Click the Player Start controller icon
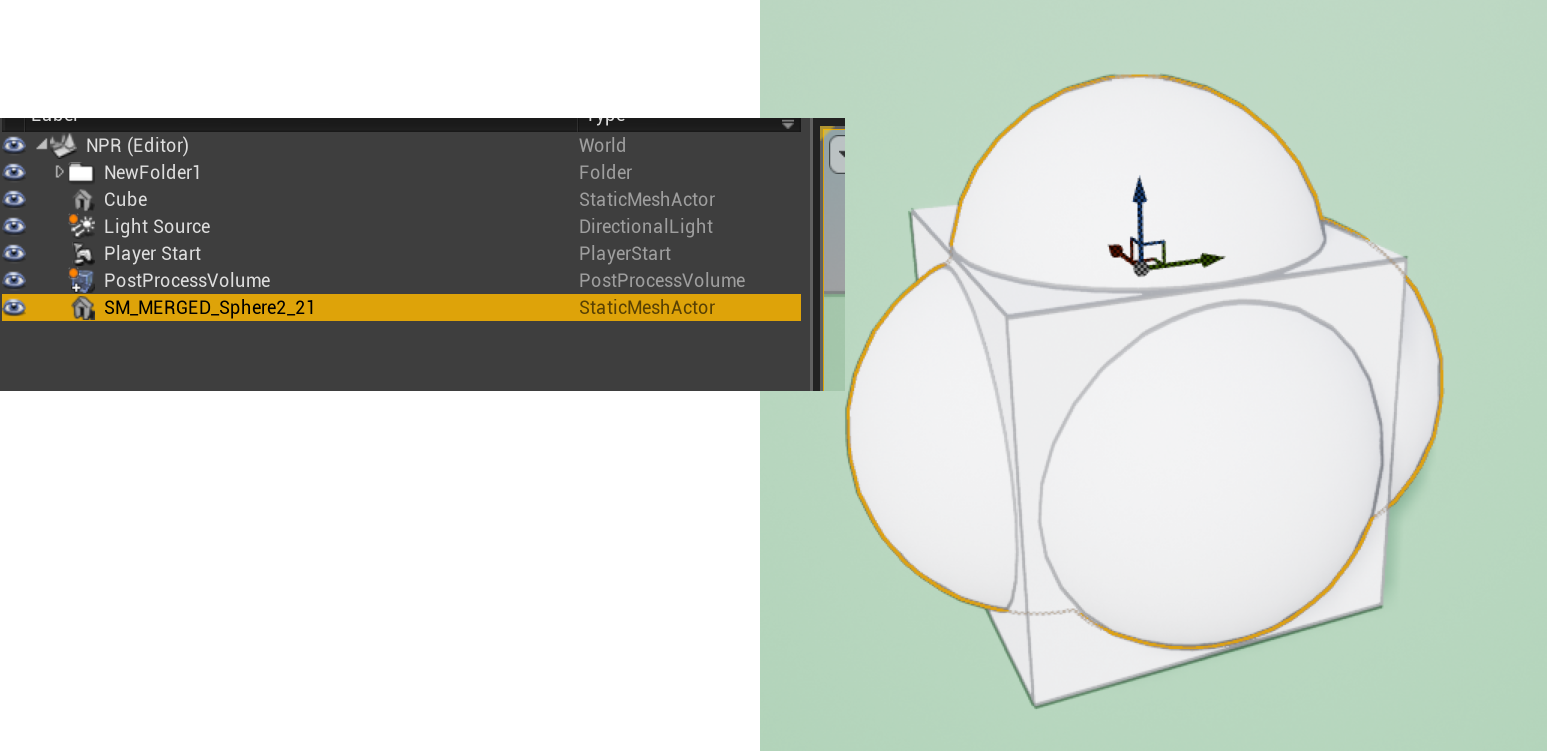This screenshot has height=751, width=1547. 82,253
